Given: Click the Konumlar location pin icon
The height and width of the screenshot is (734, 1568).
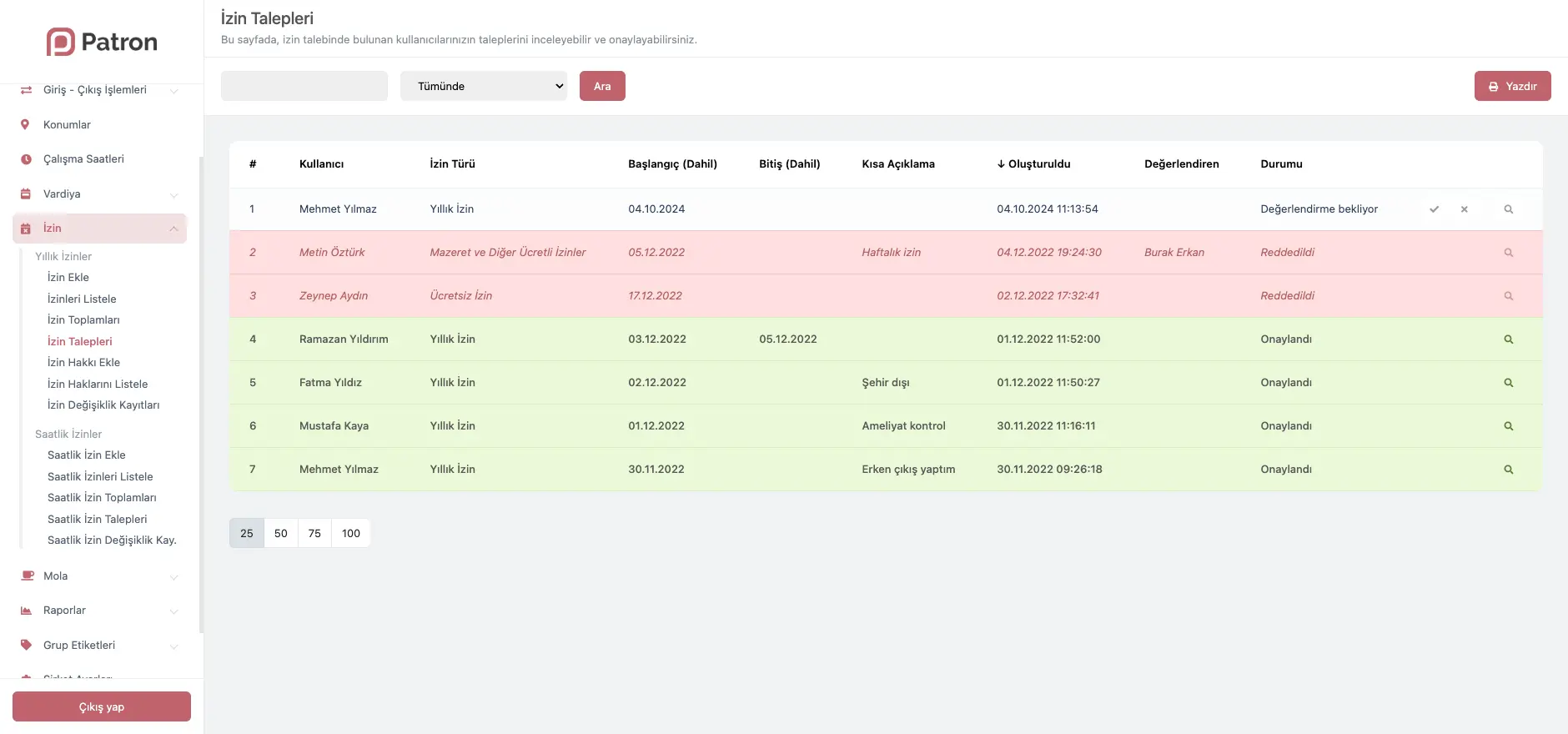Looking at the screenshot, I should pos(25,125).
